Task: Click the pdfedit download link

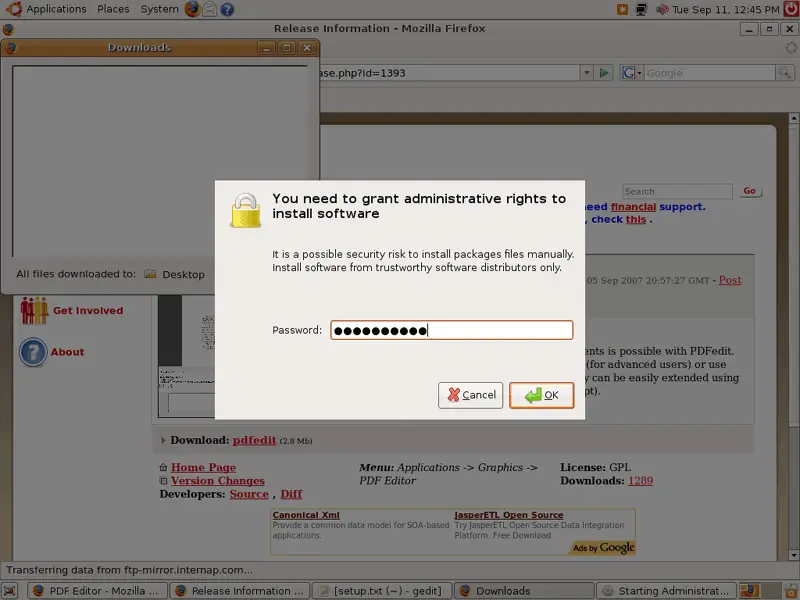Action: (254, 440)
